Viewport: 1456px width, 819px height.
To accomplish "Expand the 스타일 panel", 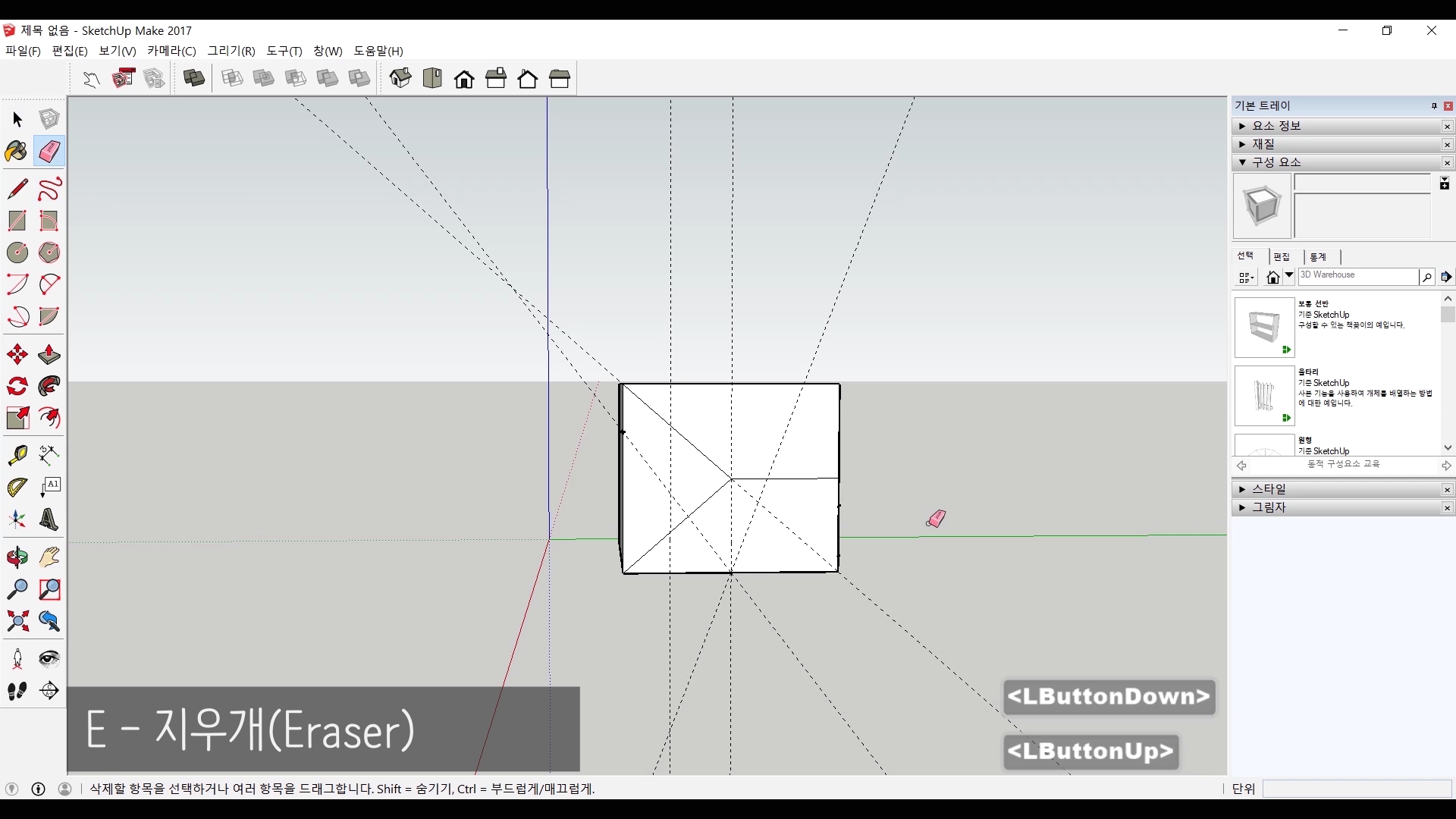I will [1269, 489].
